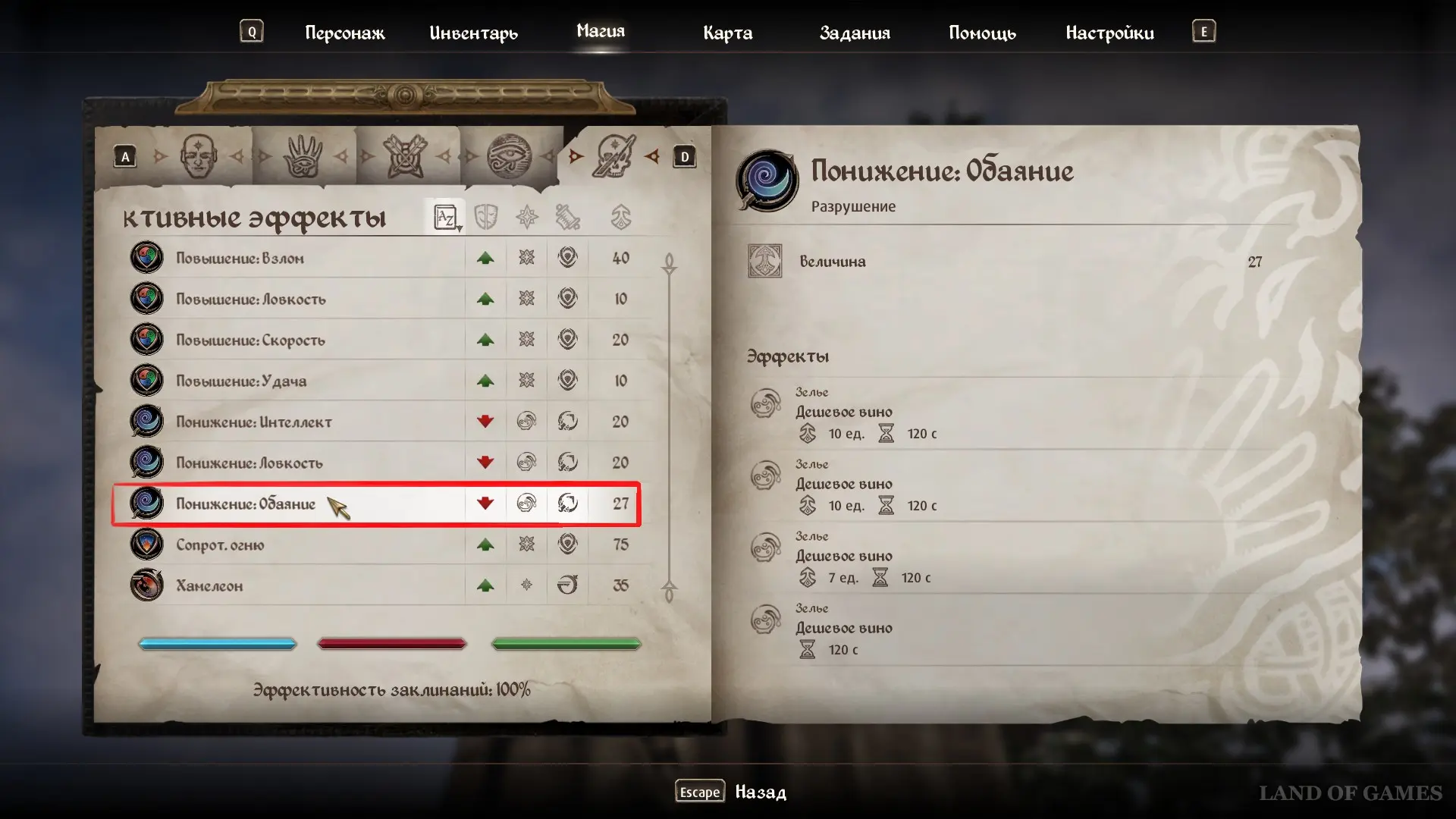Click the arrow at top of list scrollbar
Viewport: 1456px width, 819px height.
[669, 264]
